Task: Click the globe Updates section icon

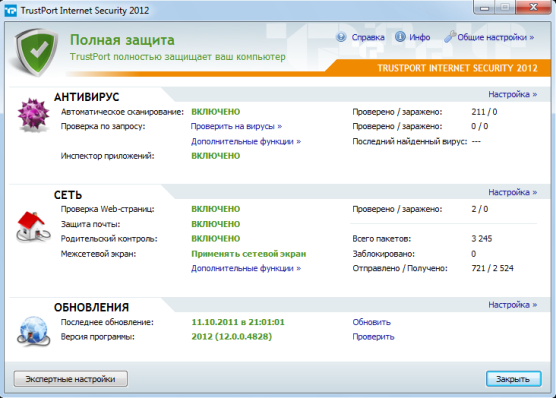Action: tap(33, 331)
